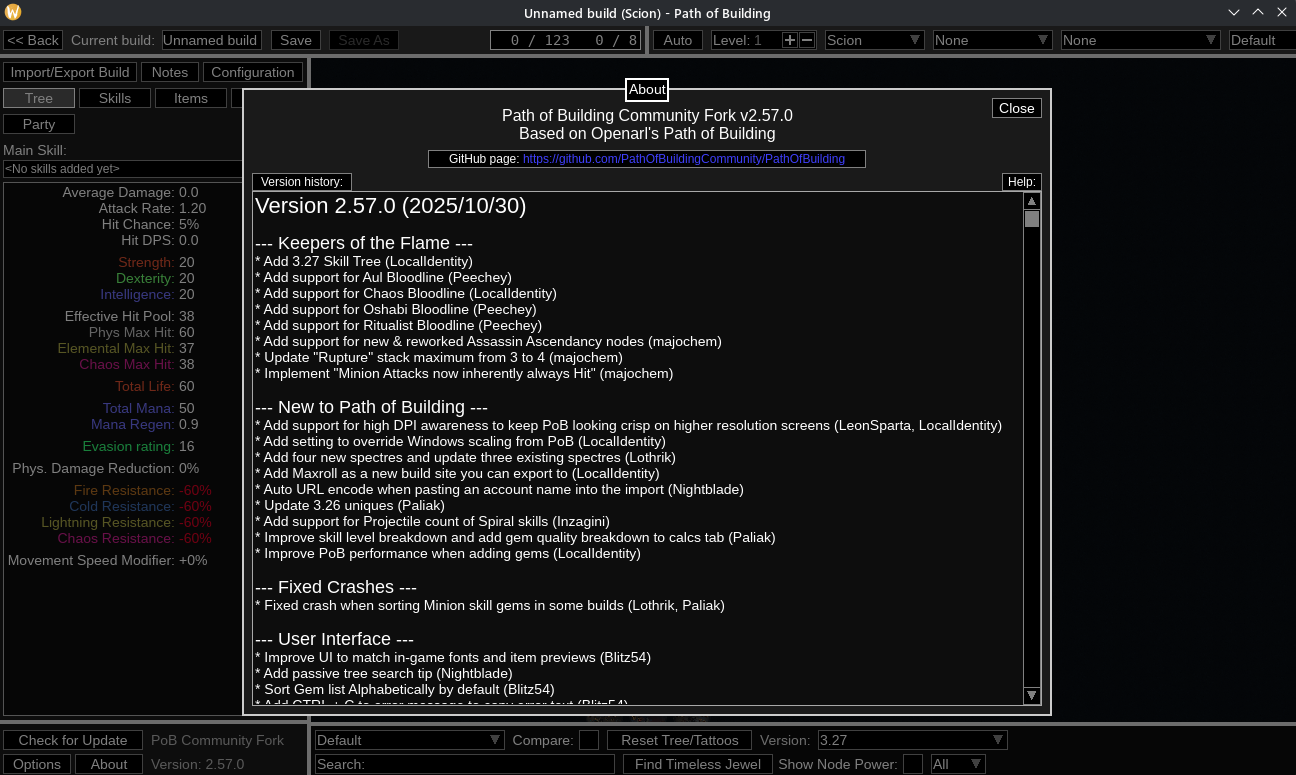Click the "Movement Speed Modifier: +0%" stat
This screenshot has height=775, width=1296.
pos(108,560)
